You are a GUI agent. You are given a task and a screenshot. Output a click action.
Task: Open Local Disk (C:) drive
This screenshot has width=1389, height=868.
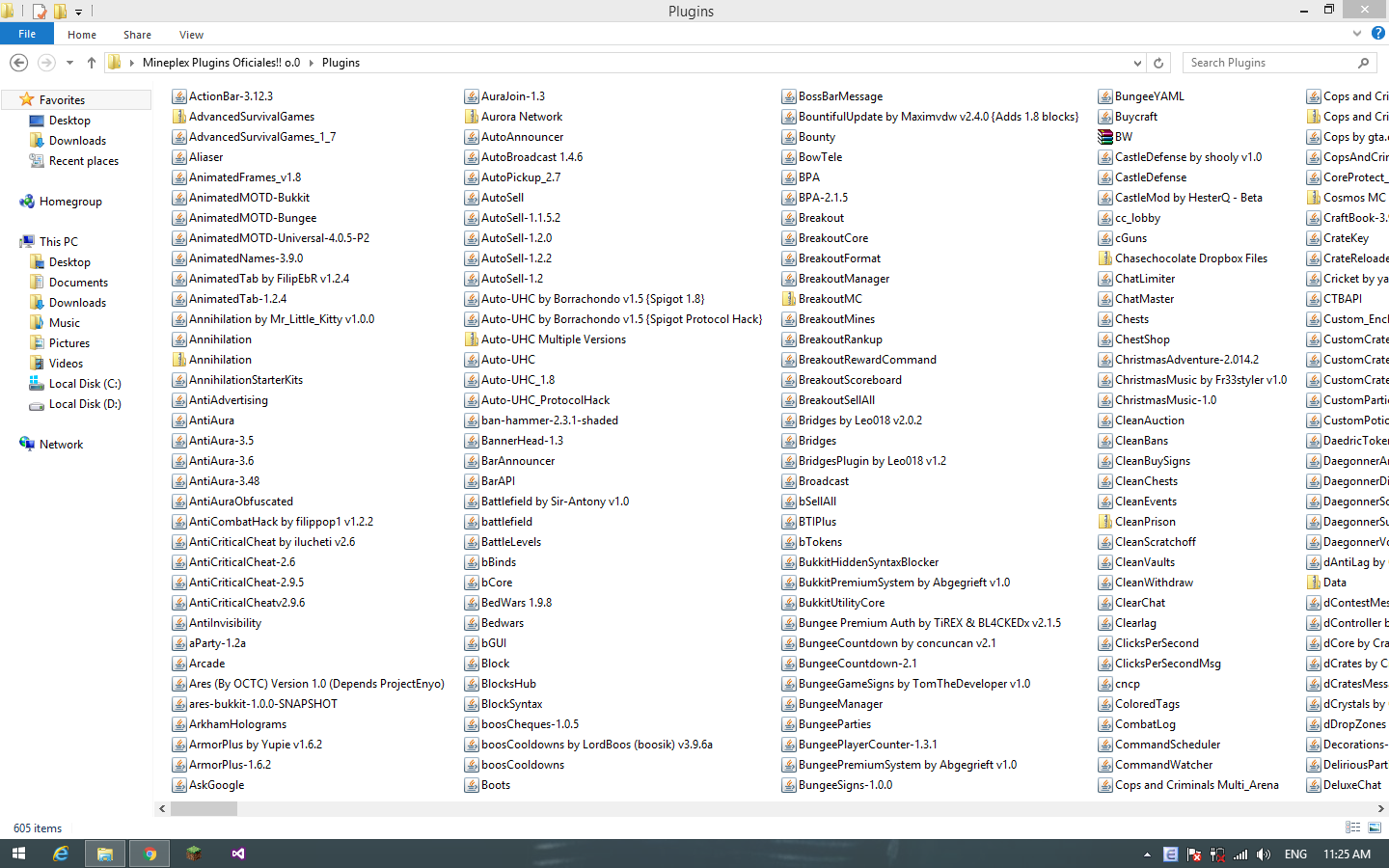85,384
